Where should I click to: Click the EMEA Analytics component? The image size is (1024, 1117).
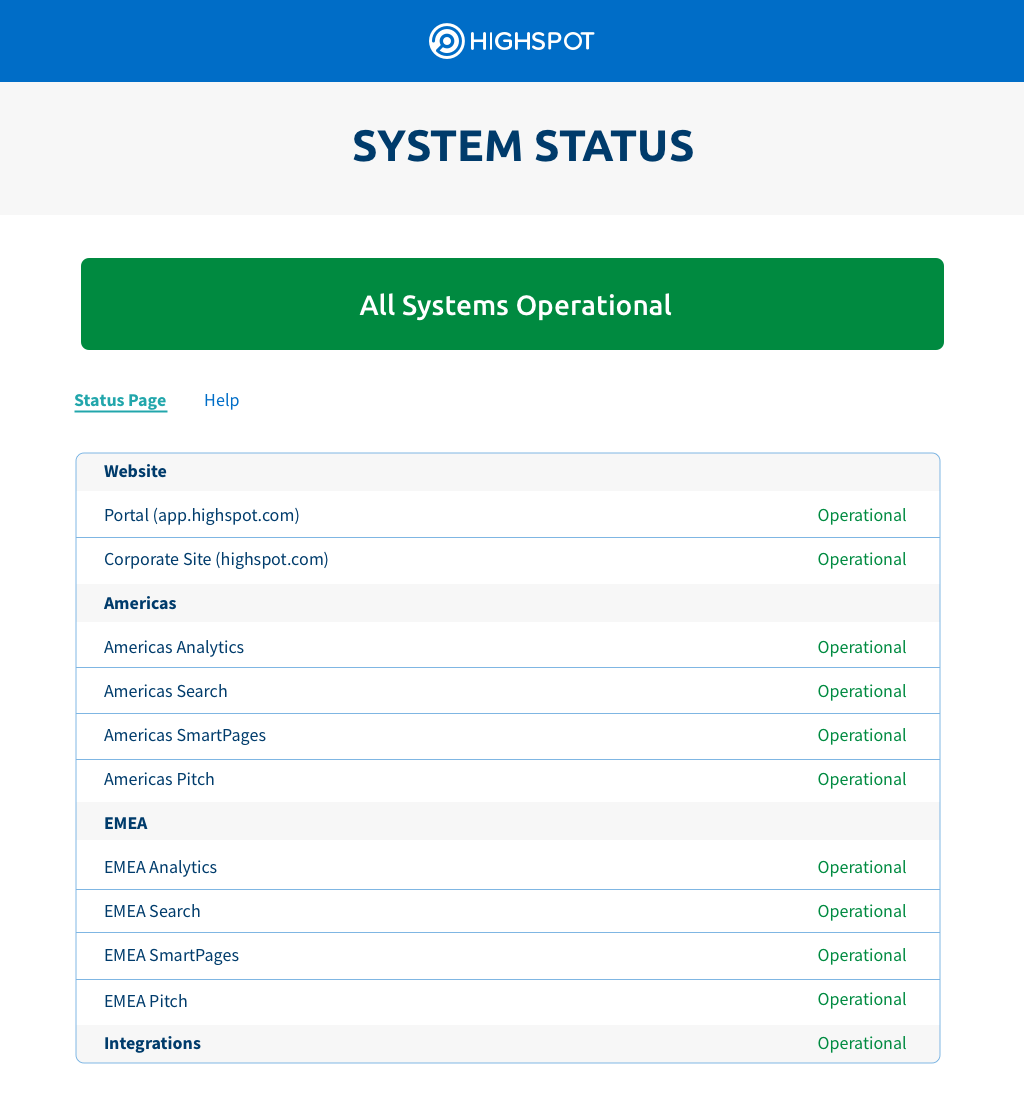(x=160, y=868)
